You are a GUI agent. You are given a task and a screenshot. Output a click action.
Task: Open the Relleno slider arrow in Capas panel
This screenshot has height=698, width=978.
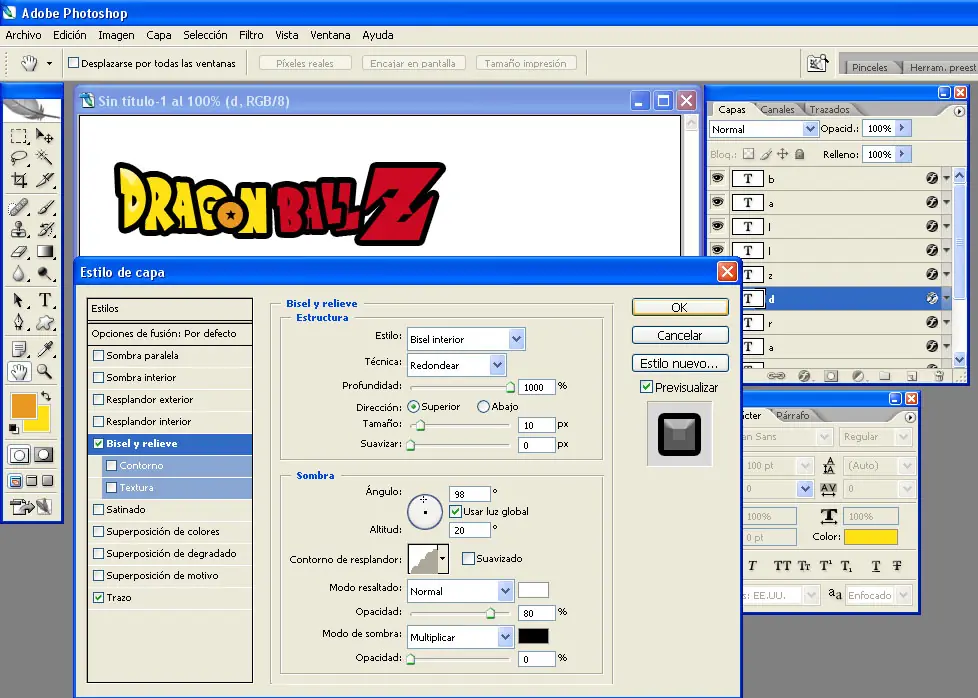click(902, 153)
